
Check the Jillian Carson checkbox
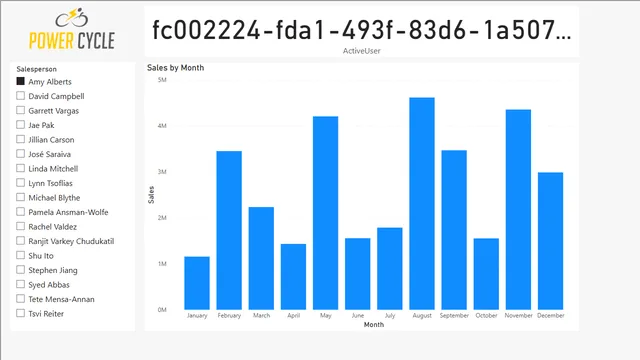point(20,139)
